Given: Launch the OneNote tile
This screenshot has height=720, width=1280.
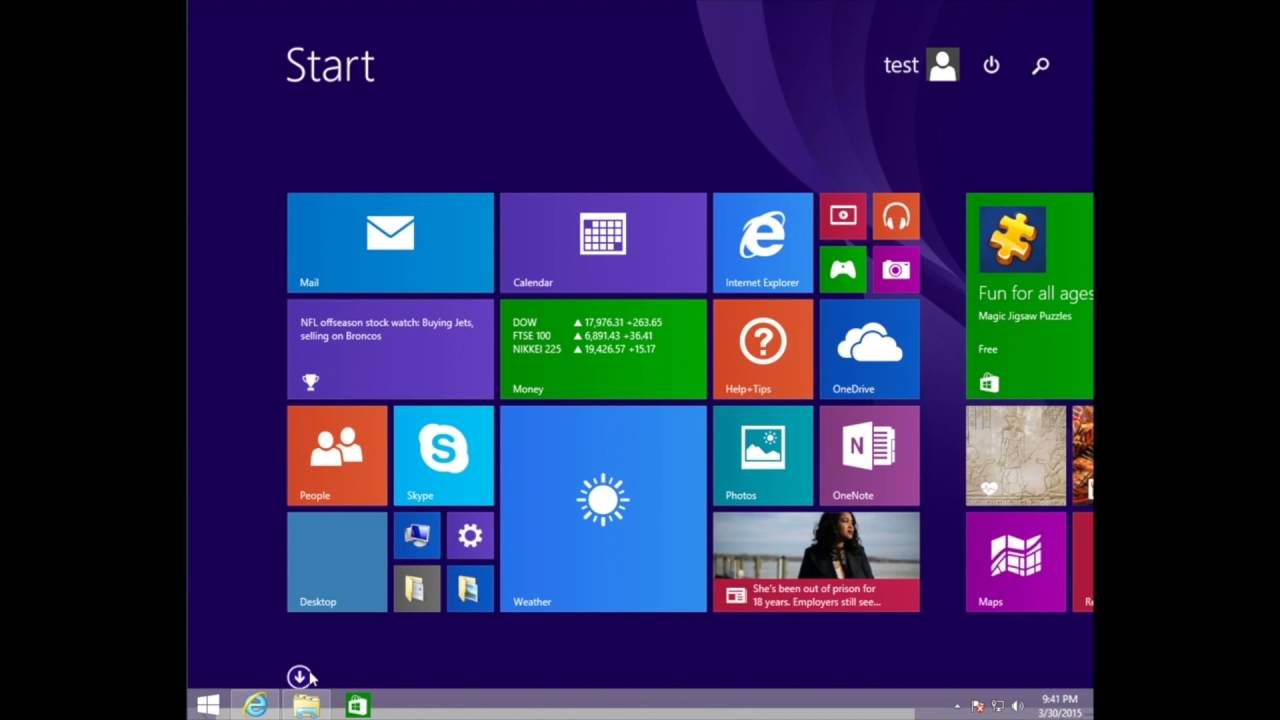Looking at the screenshot, I should (x=870, y=455).
